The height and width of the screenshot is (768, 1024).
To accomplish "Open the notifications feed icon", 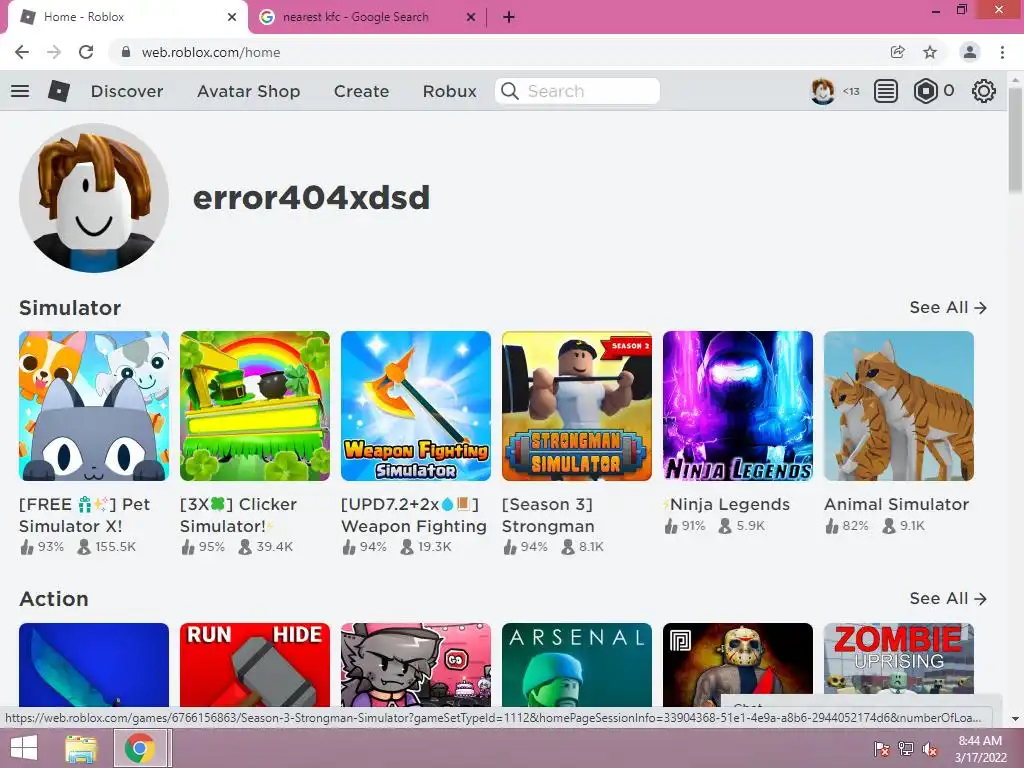I will [886, 91].
